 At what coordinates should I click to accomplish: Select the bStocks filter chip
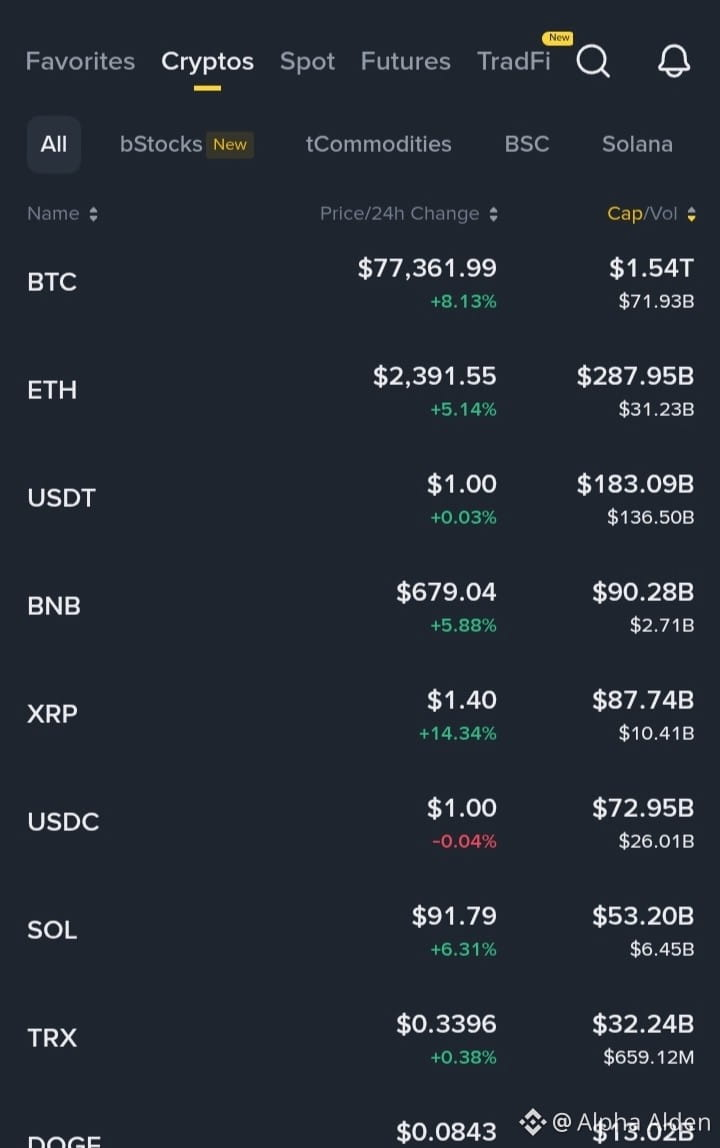[x=186, y=144]
